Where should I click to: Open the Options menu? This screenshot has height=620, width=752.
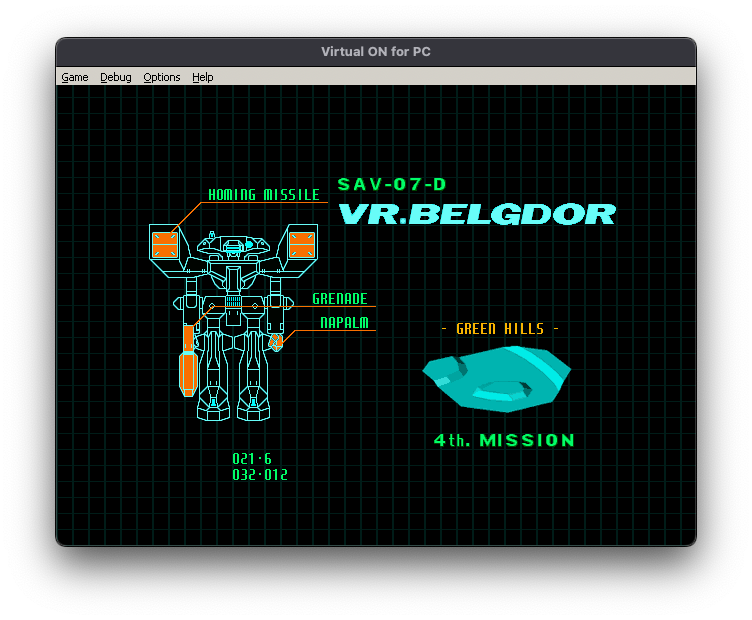[x=162, y=77]
